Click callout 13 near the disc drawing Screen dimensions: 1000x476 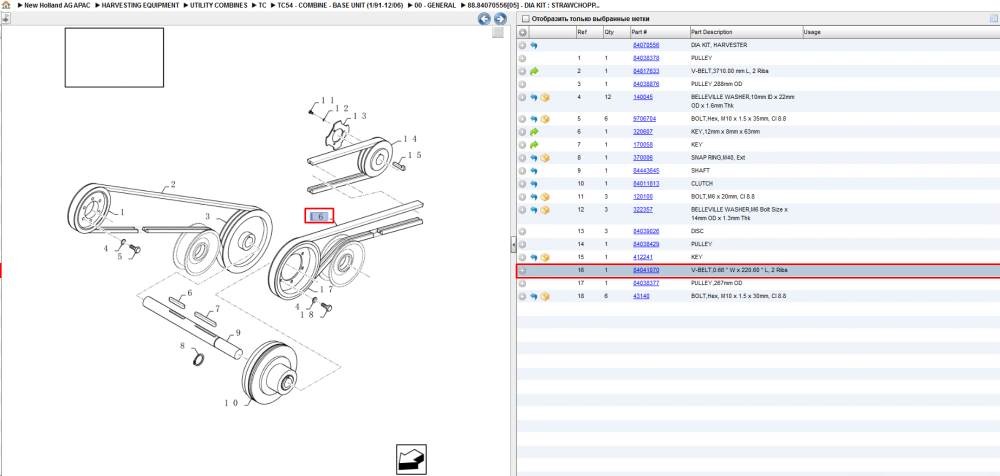tap(360, 116)
